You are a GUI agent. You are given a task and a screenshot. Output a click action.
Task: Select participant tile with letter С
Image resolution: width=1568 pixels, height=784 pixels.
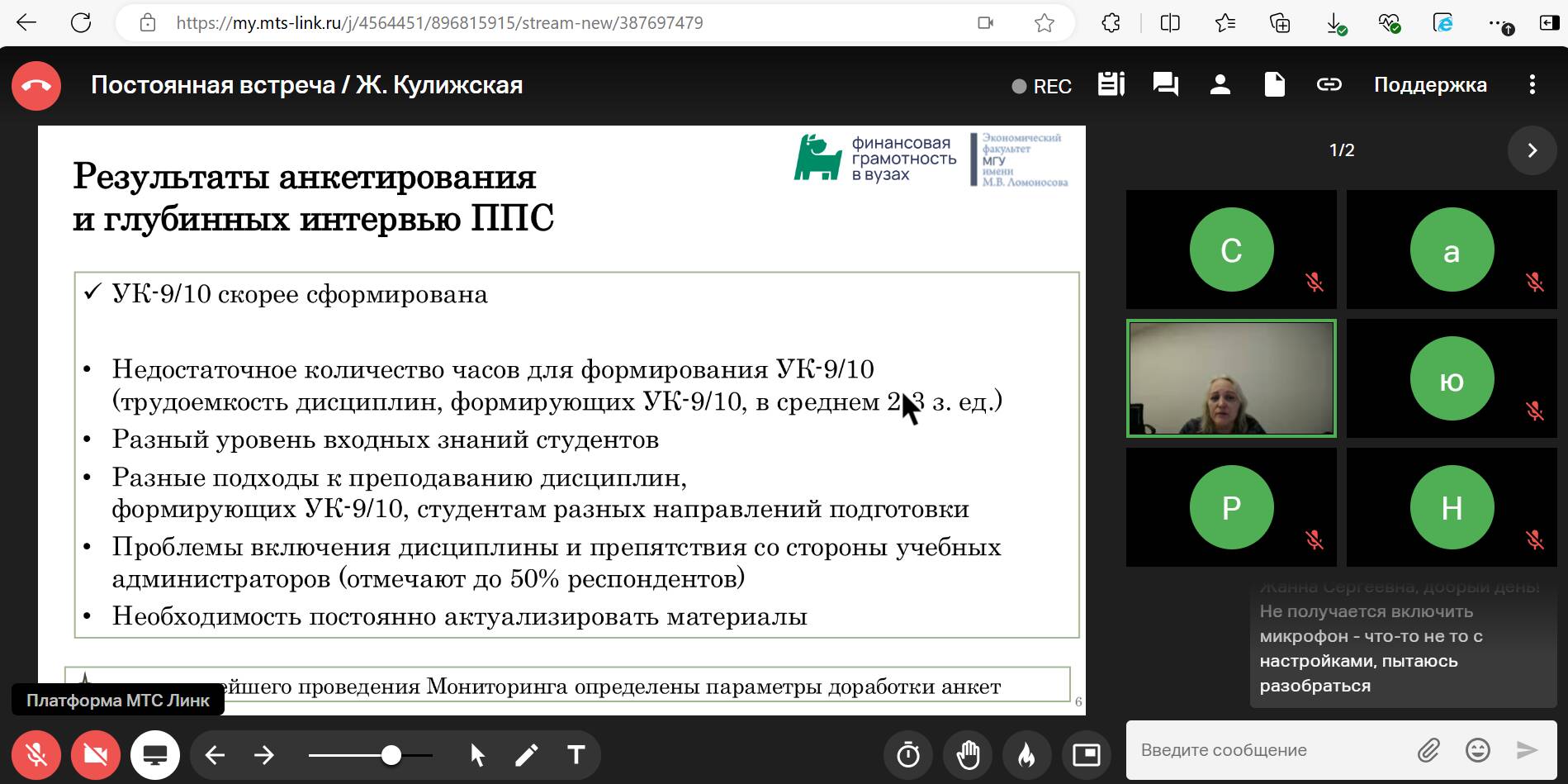(1231, 249)
